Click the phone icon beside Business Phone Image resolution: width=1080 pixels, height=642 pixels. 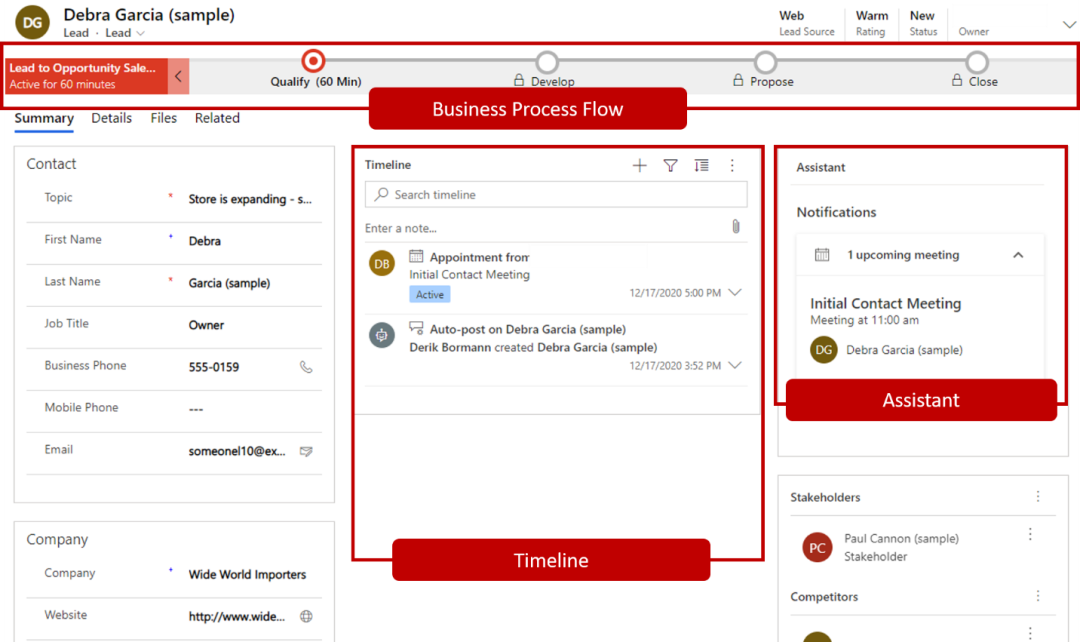(x=306, y=367)
